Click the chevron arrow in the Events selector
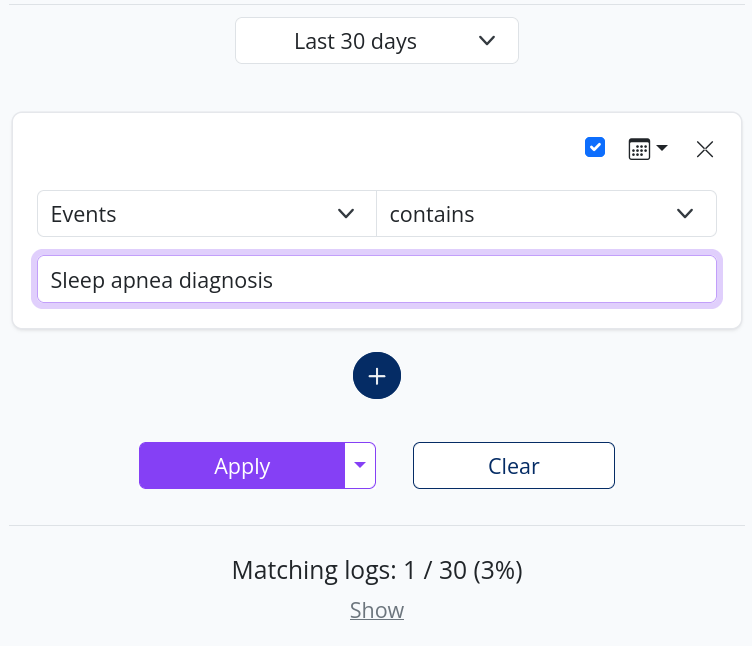Viewport: 752px width, 646px height. pos(347,214)
